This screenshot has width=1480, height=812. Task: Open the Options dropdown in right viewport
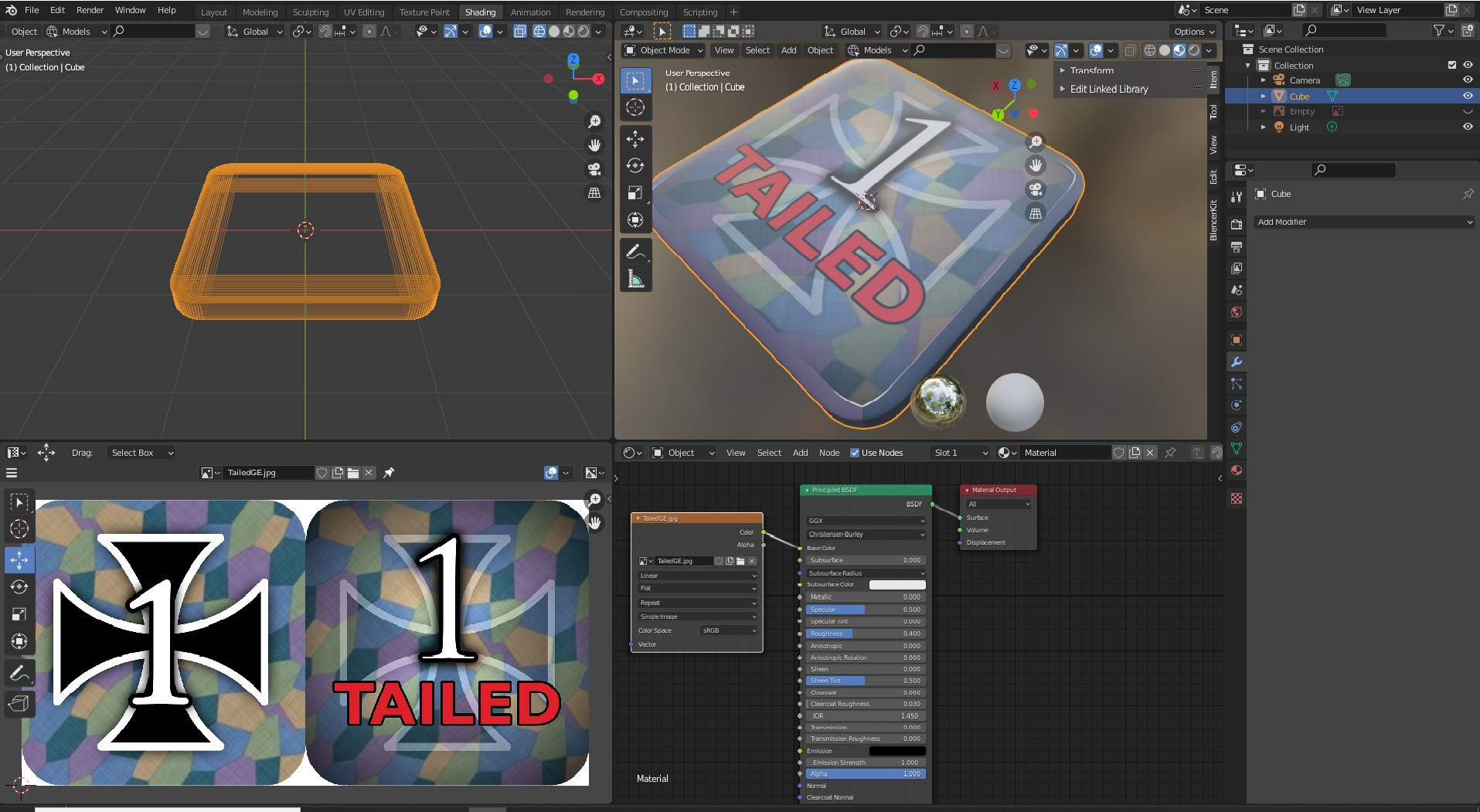[x=1194, y=32]
